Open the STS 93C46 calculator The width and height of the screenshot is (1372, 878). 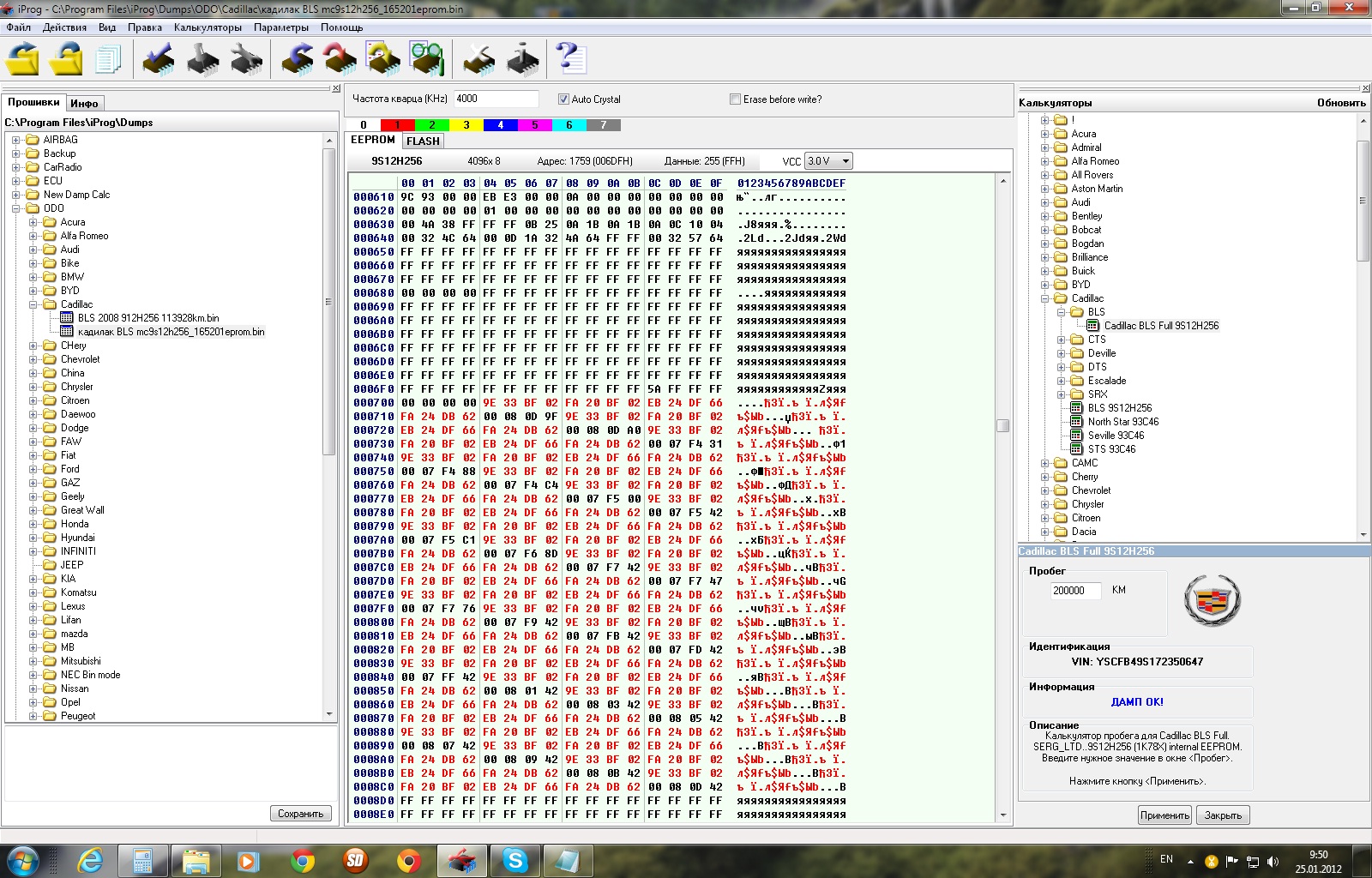click(x=1111, y=449)
